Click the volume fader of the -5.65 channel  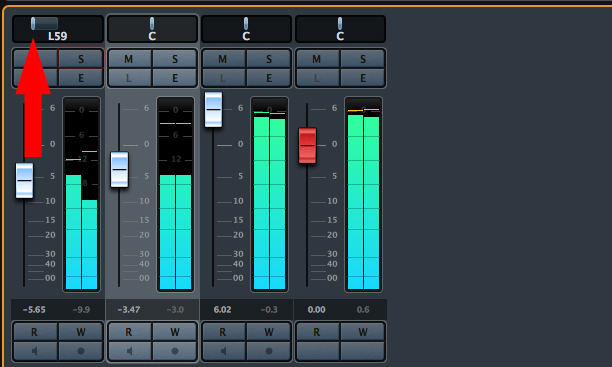[x=24, y=180]
